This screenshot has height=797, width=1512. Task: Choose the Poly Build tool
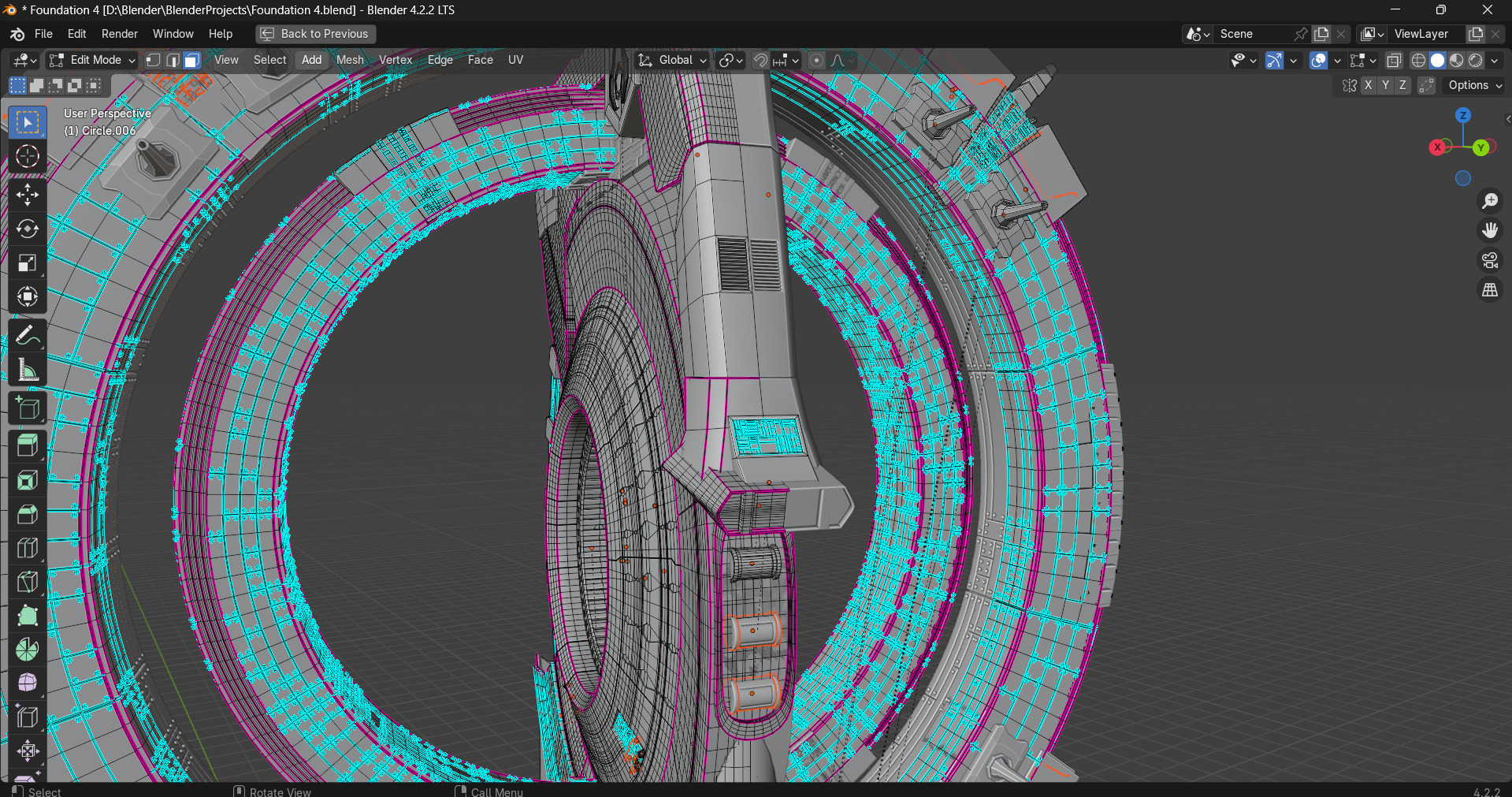(28, 616)
